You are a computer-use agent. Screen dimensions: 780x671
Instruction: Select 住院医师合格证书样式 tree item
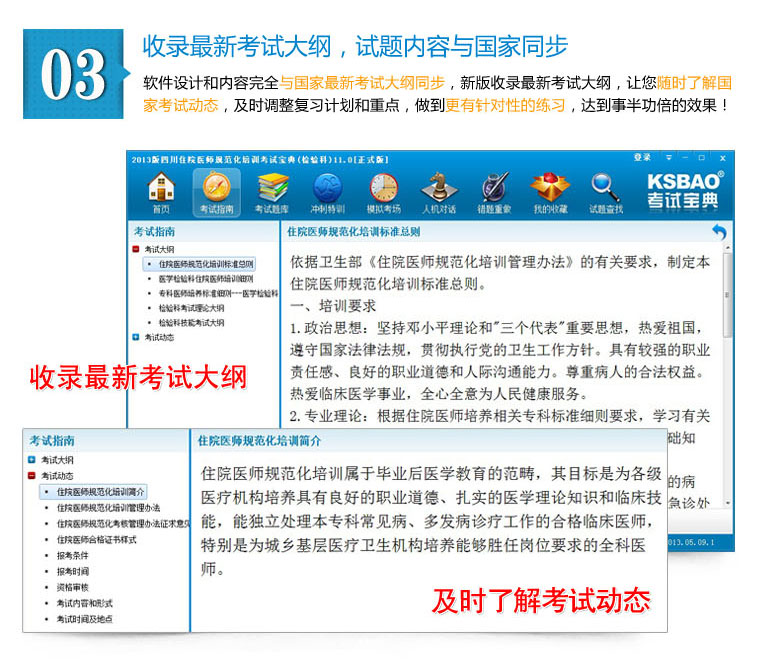click(x=96, y=540)
